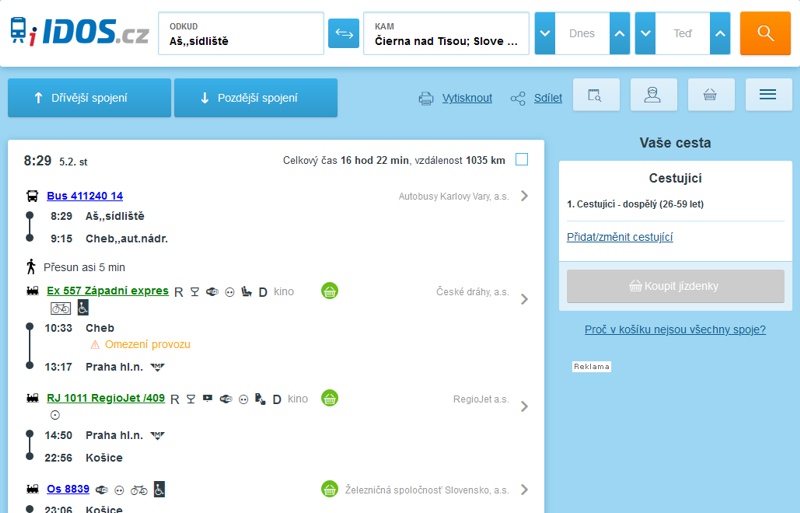Screen dimensions: 800x513
Task: Open the timetable search icon button
Action: pos(595,95)
